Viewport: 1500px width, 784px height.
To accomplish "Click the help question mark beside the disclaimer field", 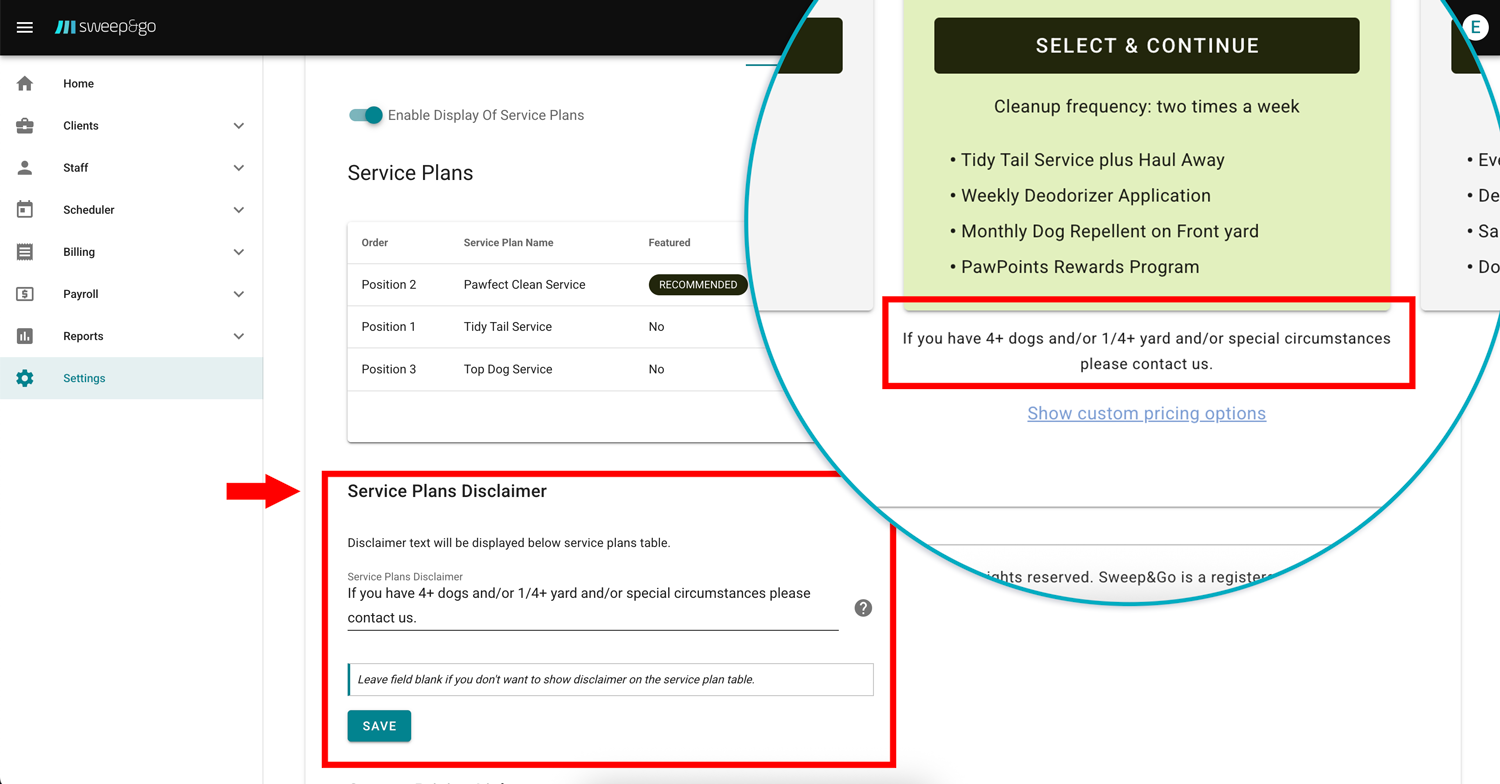I will pos(862,607).
